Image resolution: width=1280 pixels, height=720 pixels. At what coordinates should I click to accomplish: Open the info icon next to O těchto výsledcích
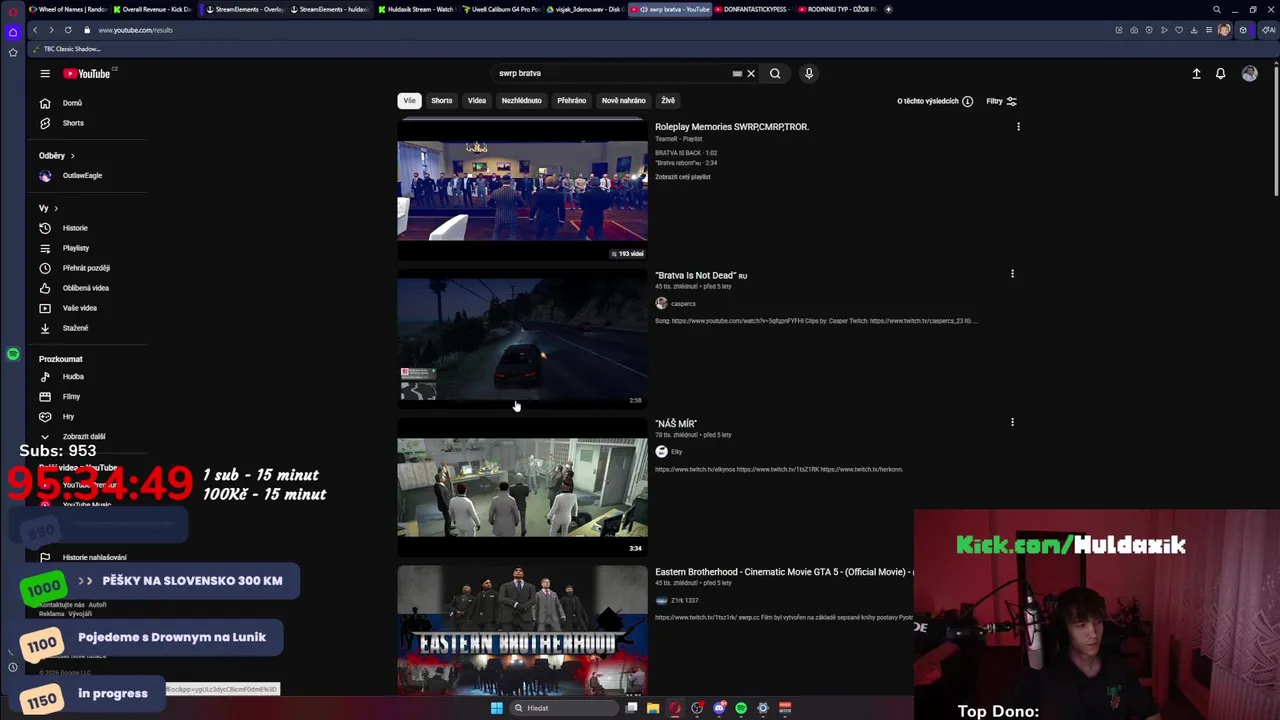coord(967,101)
